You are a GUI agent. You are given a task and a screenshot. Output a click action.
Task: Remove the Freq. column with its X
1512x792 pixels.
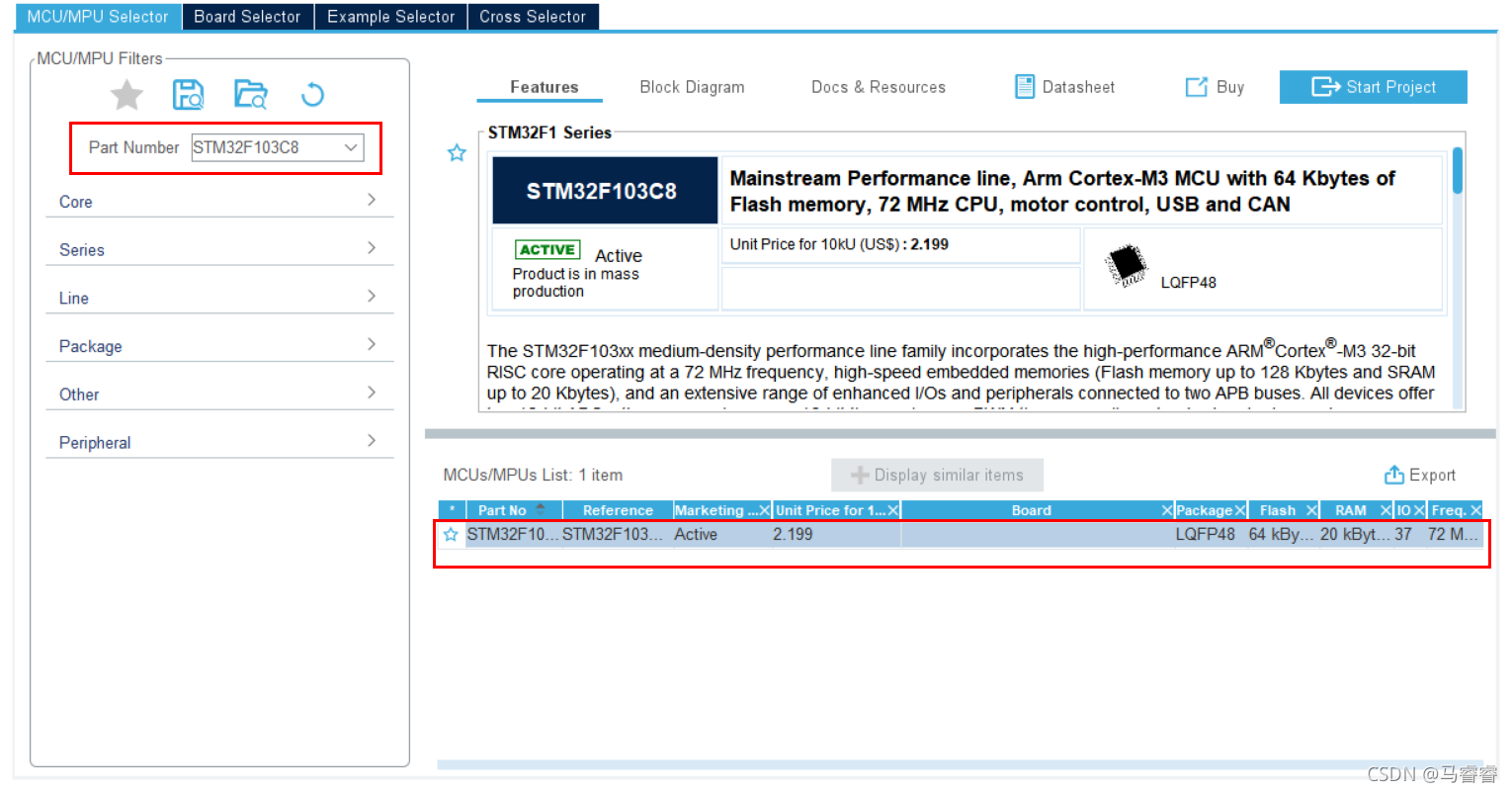coord(1475,510)
